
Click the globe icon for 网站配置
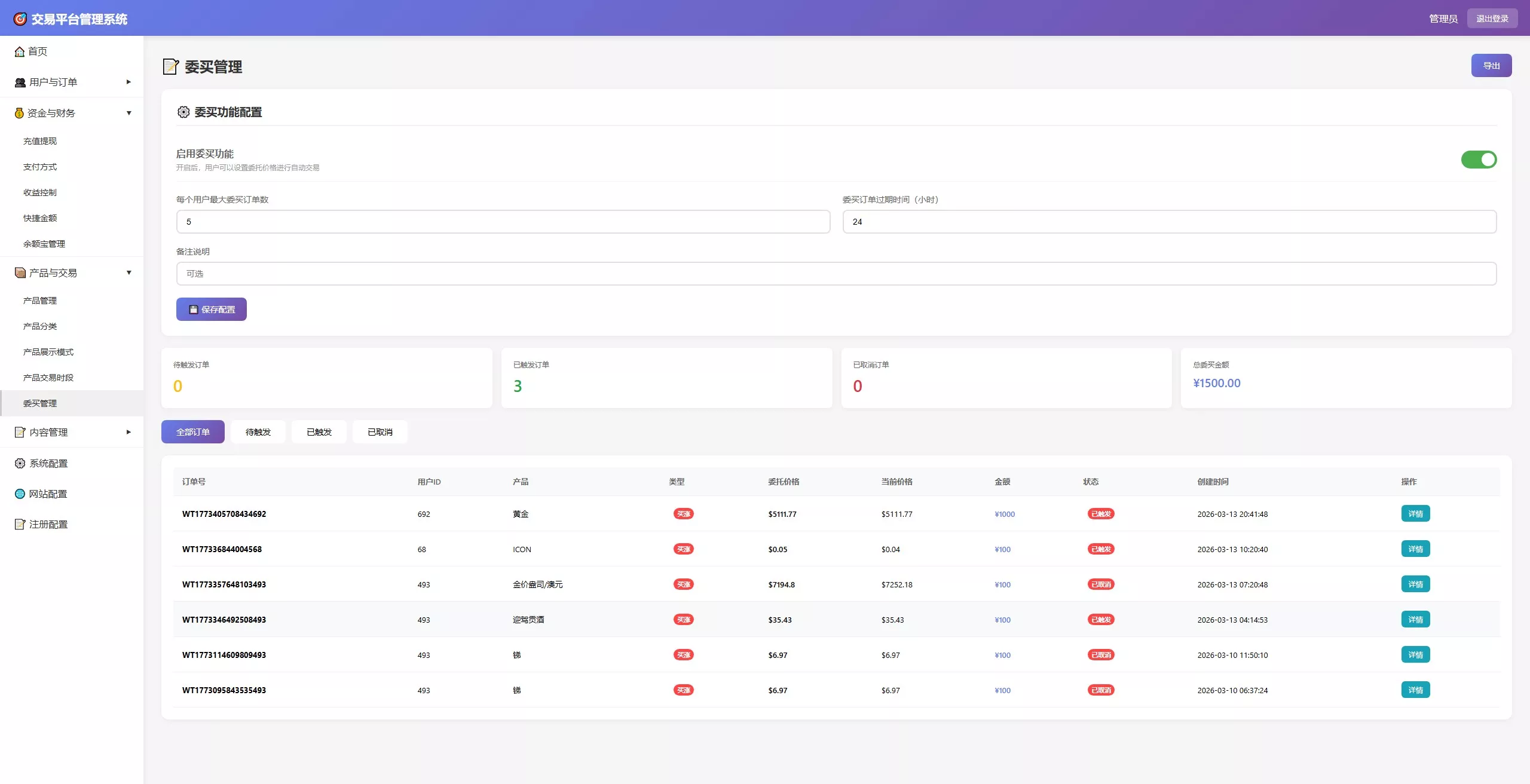pyautogui.click(x=20, y=494)
